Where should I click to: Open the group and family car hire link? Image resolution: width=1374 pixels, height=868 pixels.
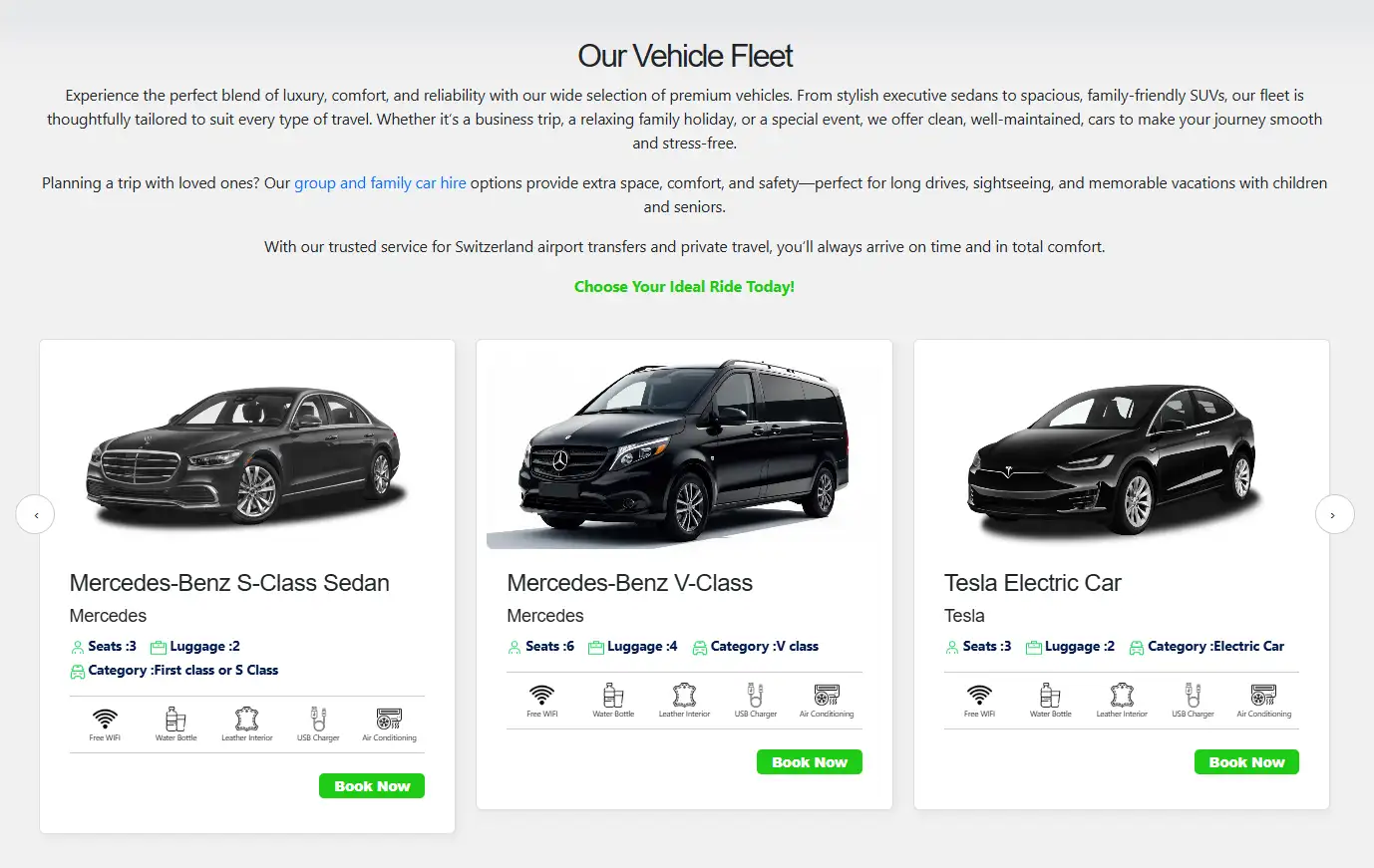pyautogui.click(x=380, y=183)
